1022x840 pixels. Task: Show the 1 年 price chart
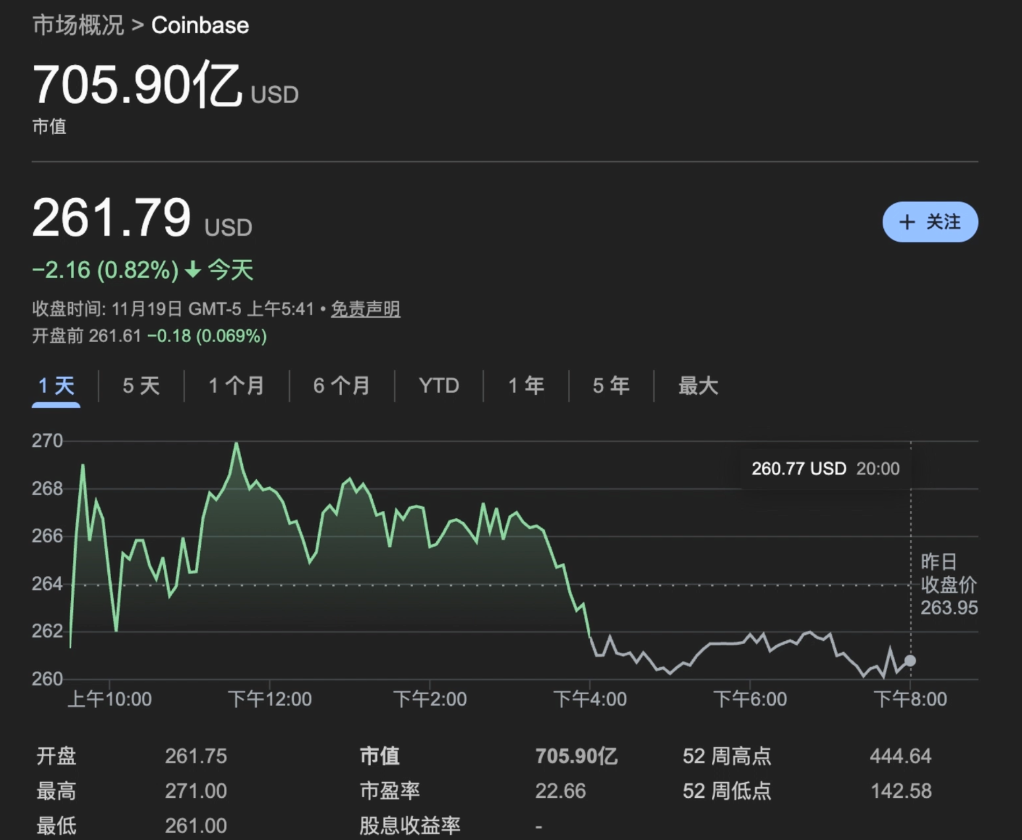[526, 386]
